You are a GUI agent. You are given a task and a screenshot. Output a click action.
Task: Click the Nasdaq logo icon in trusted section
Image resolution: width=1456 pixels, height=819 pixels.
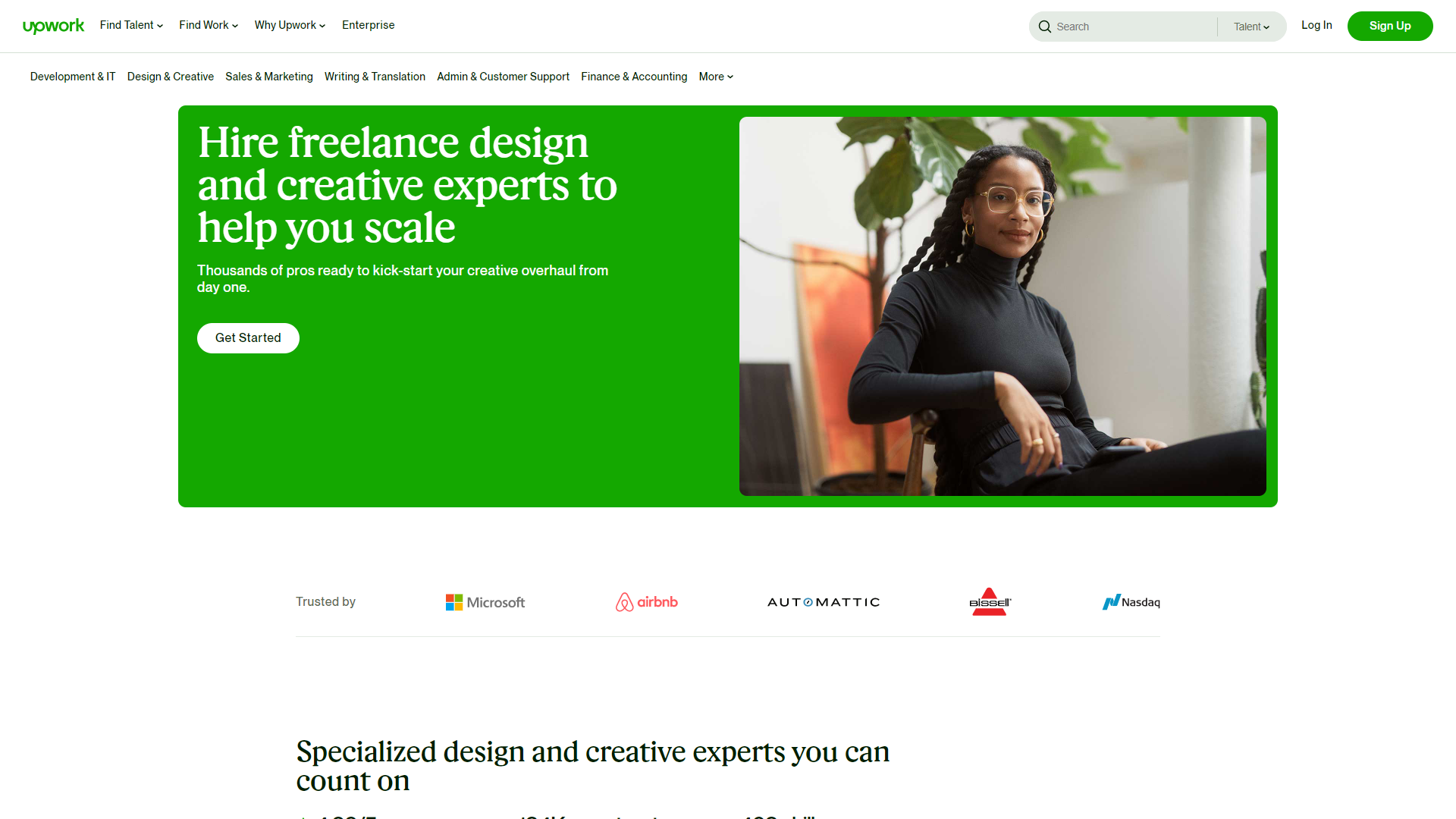coord(1111,601)
